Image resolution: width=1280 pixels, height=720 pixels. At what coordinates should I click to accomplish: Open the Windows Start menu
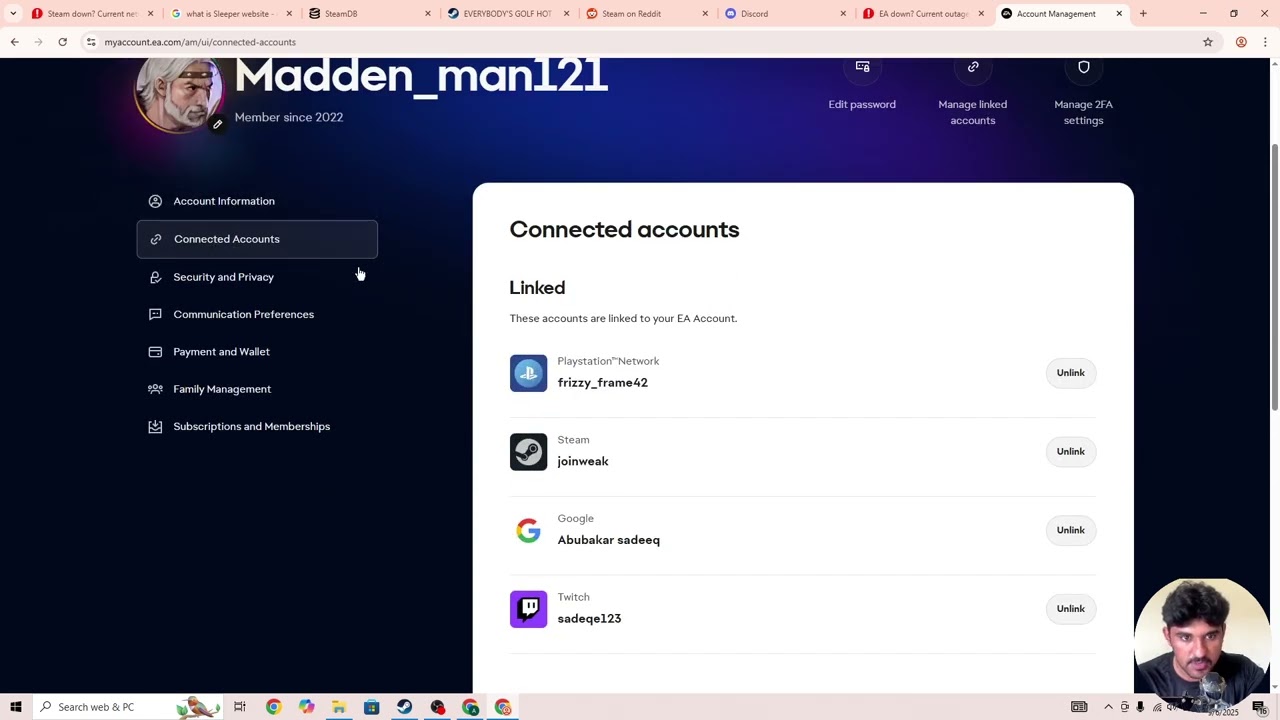click(16, 707)
